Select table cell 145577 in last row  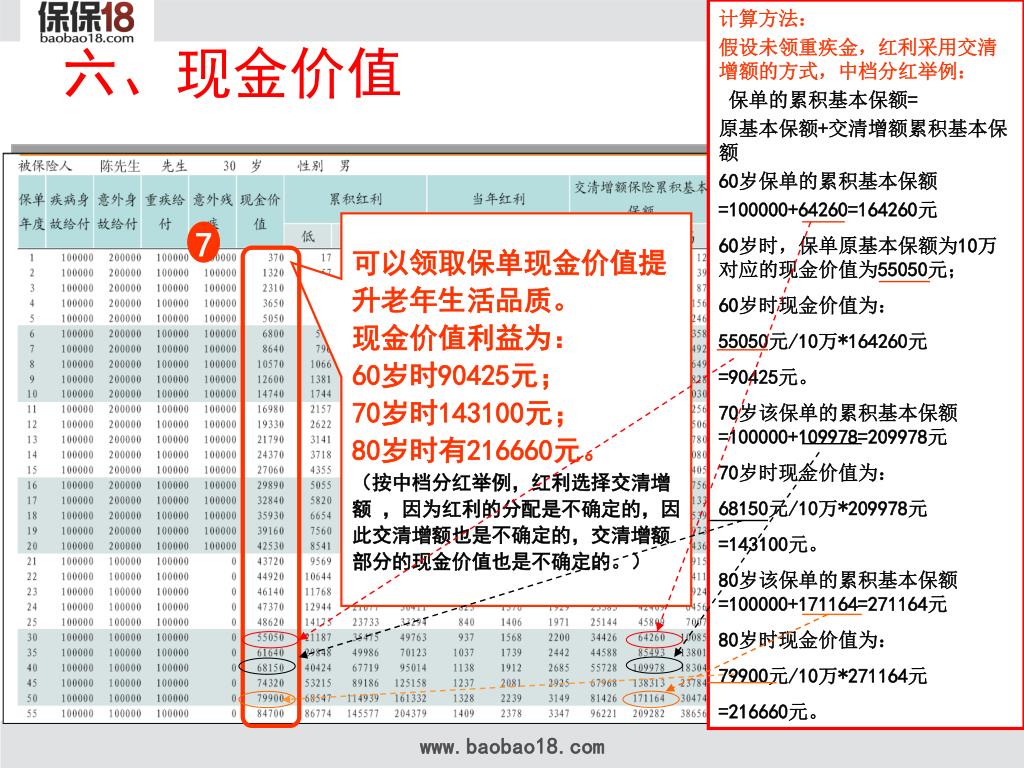point(363,713)
